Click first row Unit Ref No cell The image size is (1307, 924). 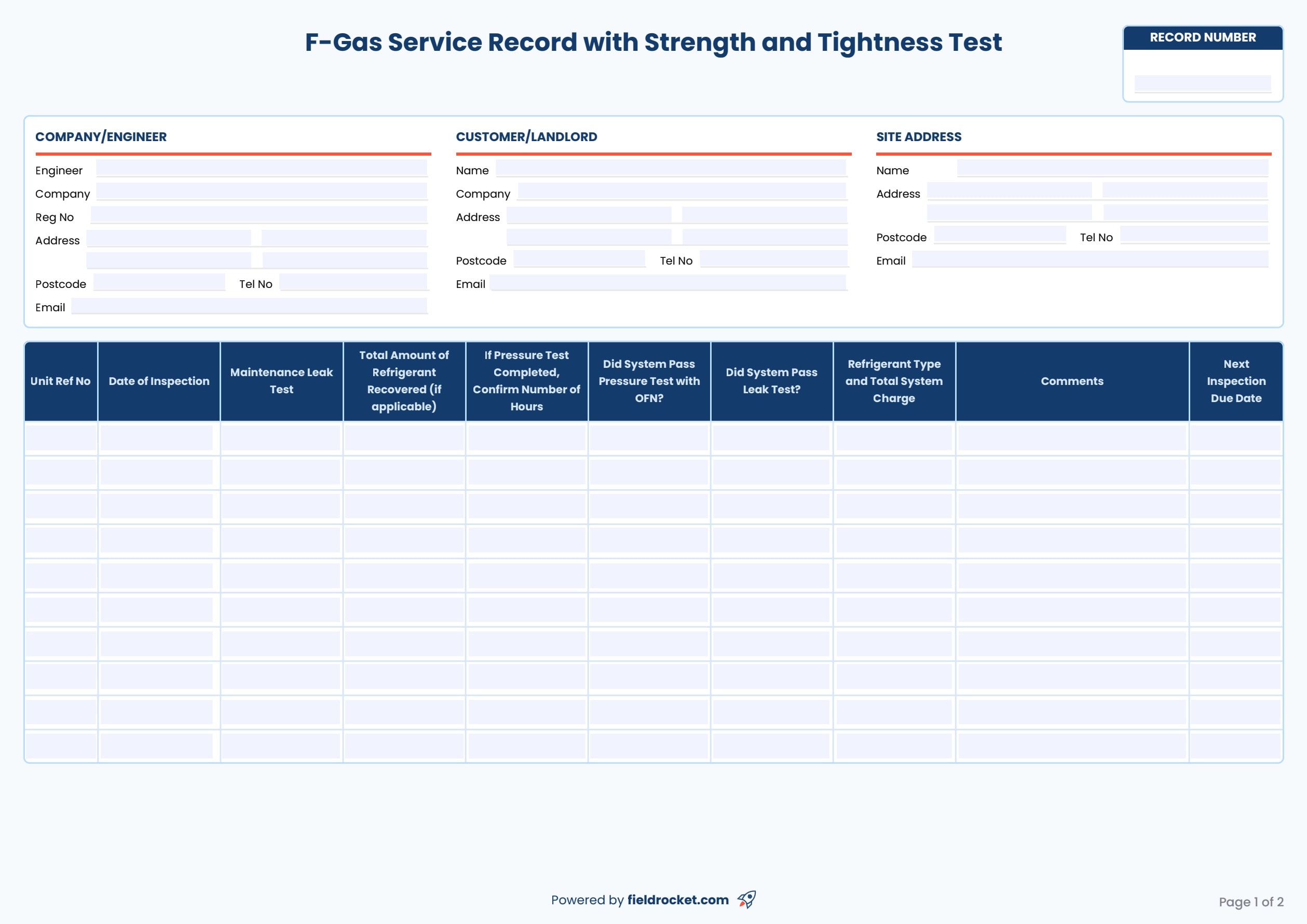tap(61, 438)
